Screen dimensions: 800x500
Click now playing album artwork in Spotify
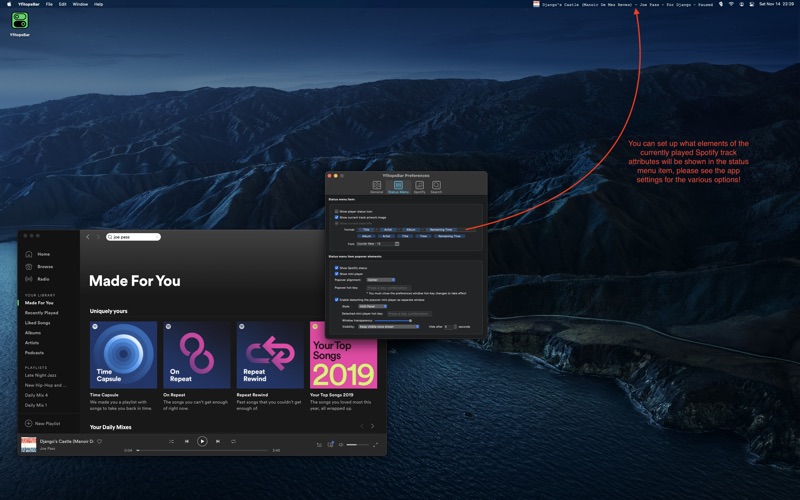click(x=29, y=444)
